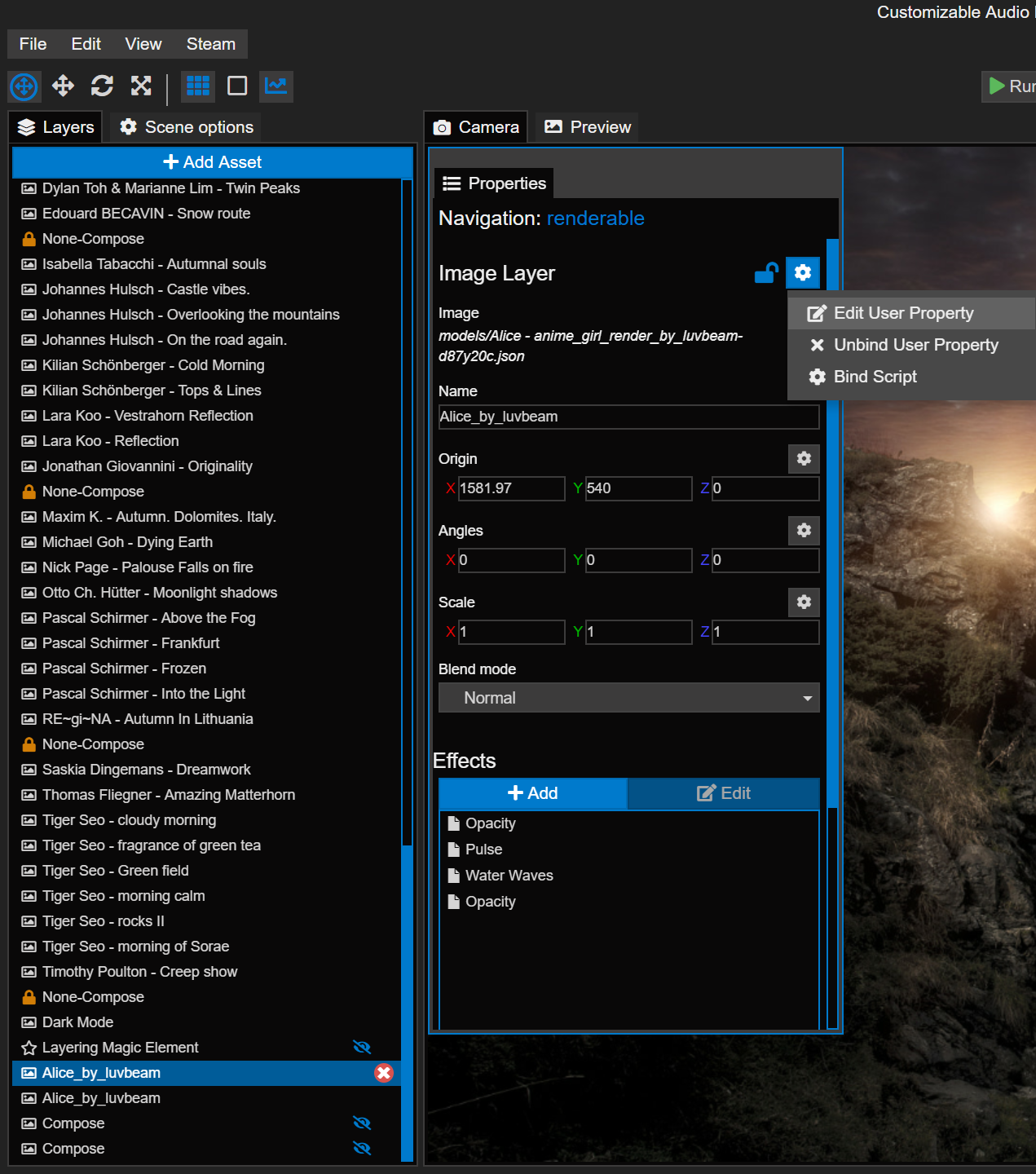Select the scale expand arrows tool
Image resolution: width=1036 pixels, height=1174 pixels.
141,86
